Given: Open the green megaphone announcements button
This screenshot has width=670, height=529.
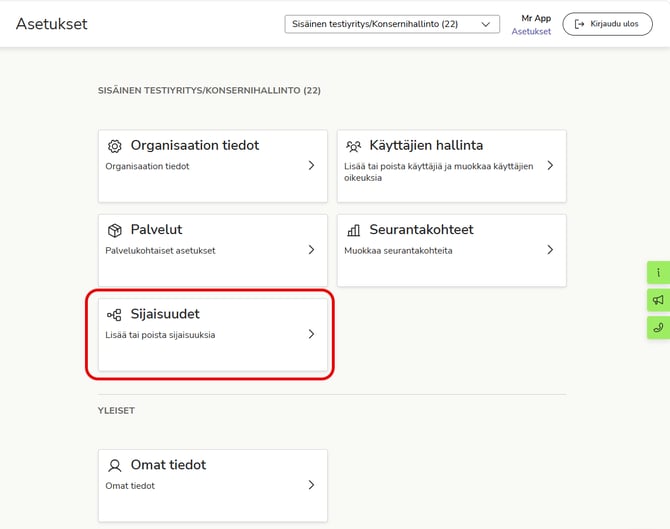Looking at the screenshot, I should pyautogui.click(x=658, y=300).
